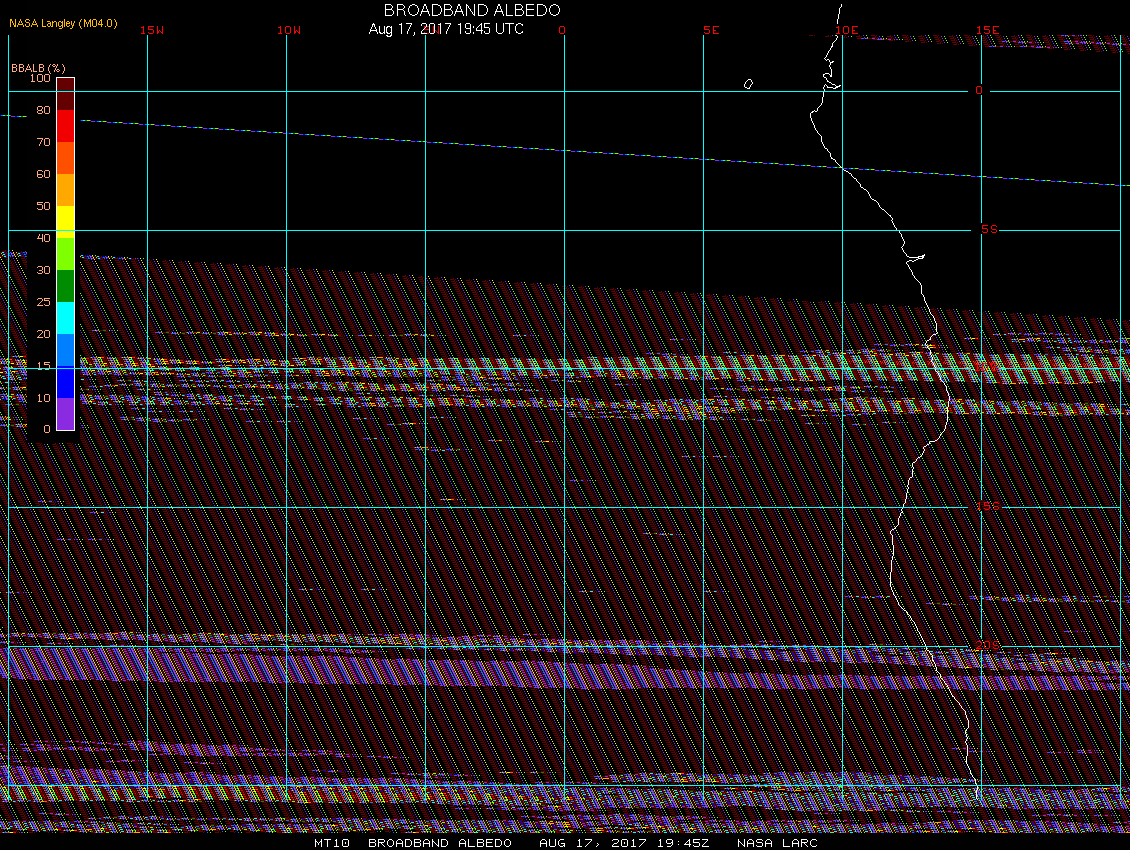Click the 40 value on the colorbar
The image size is (1130, 850).
point(44,238)
